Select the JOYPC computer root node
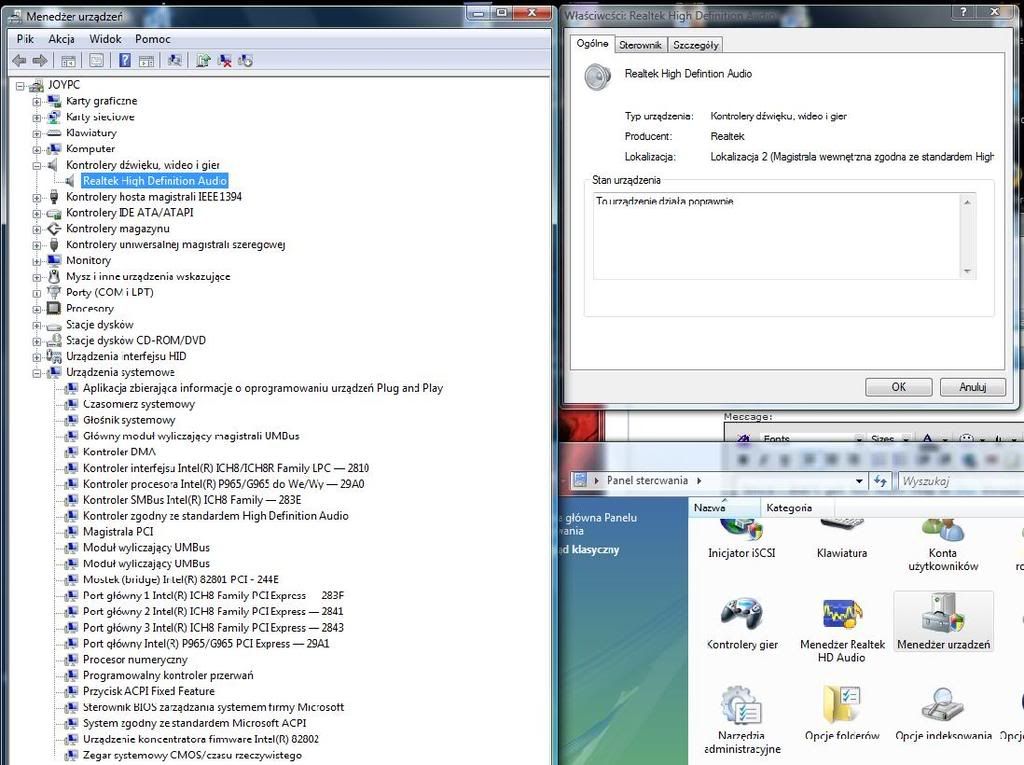1024x765 pixels. [63, 85]
